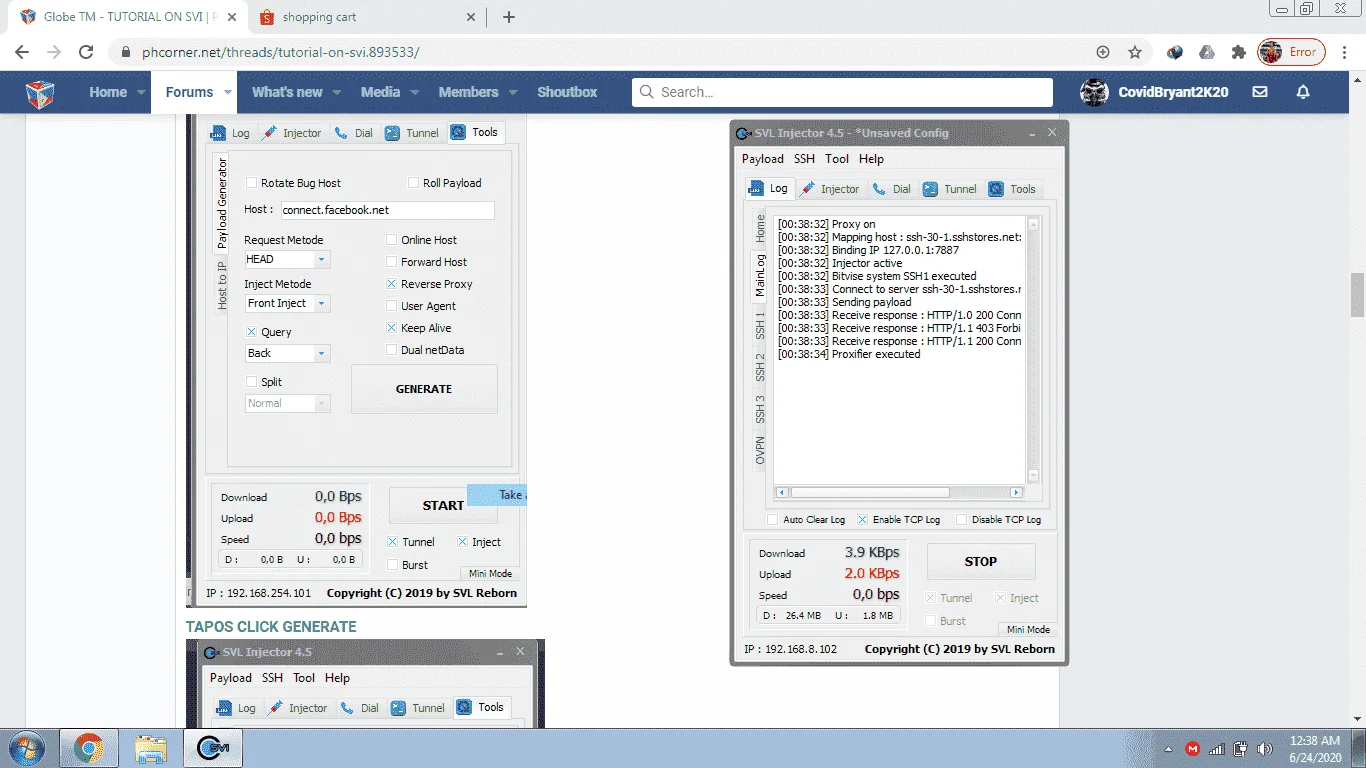This screenshot has width=1366, height=768.
Task: Check Disable TCP Log
Action: pyautogui.click(x=961, y=520)
